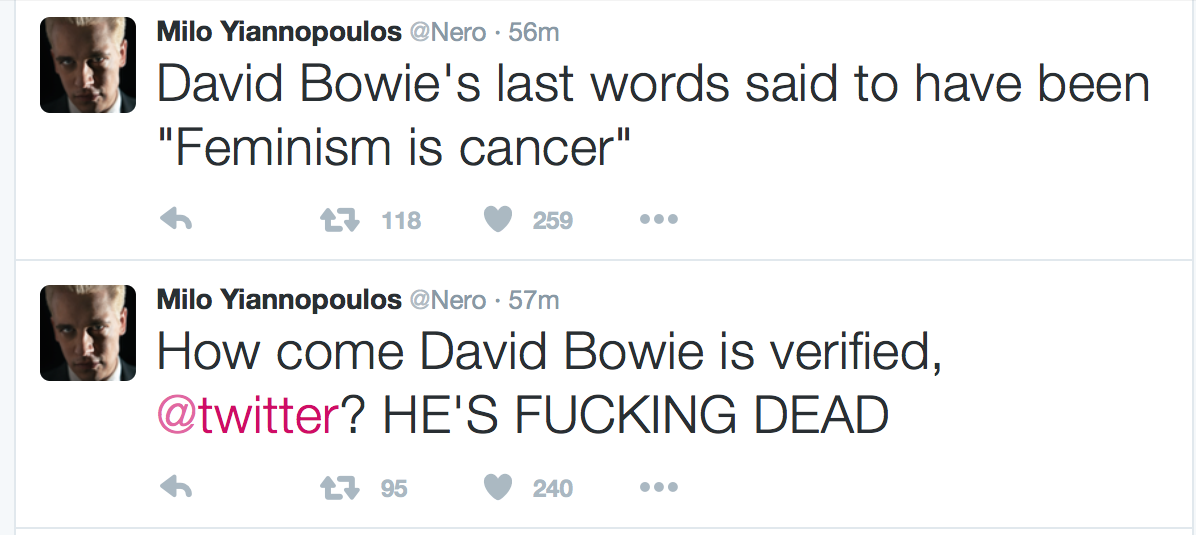Open Milo Yiannopoulos's name link on the 57m tweet

pyautogui.click(x=278, y=299)
